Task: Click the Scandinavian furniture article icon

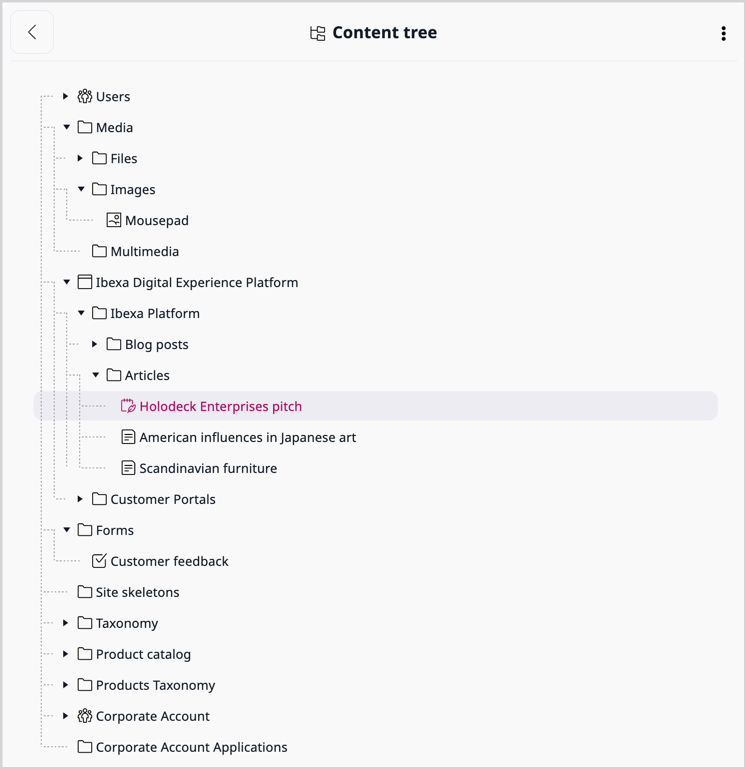Action: click(x=128, y=468)
